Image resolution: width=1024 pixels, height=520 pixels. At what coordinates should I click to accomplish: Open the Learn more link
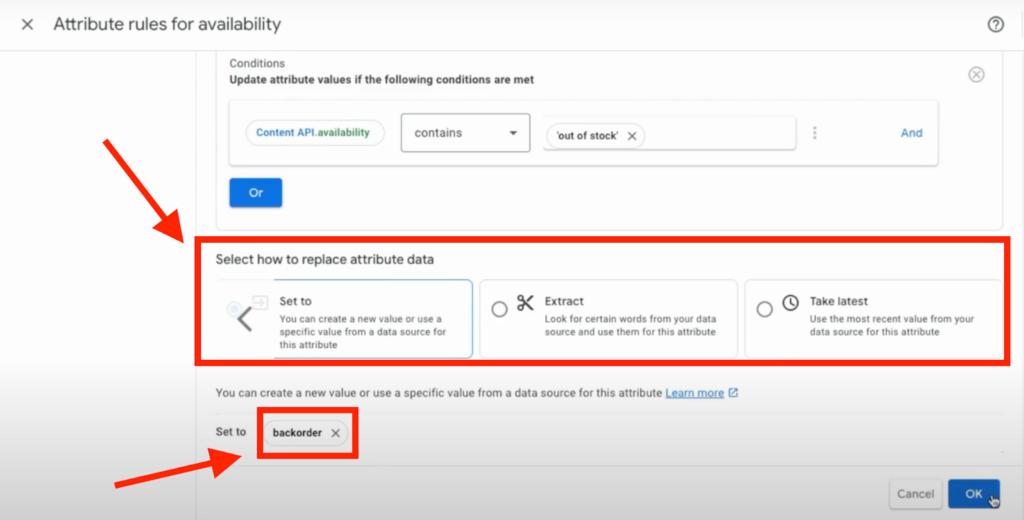pos(695,393)
